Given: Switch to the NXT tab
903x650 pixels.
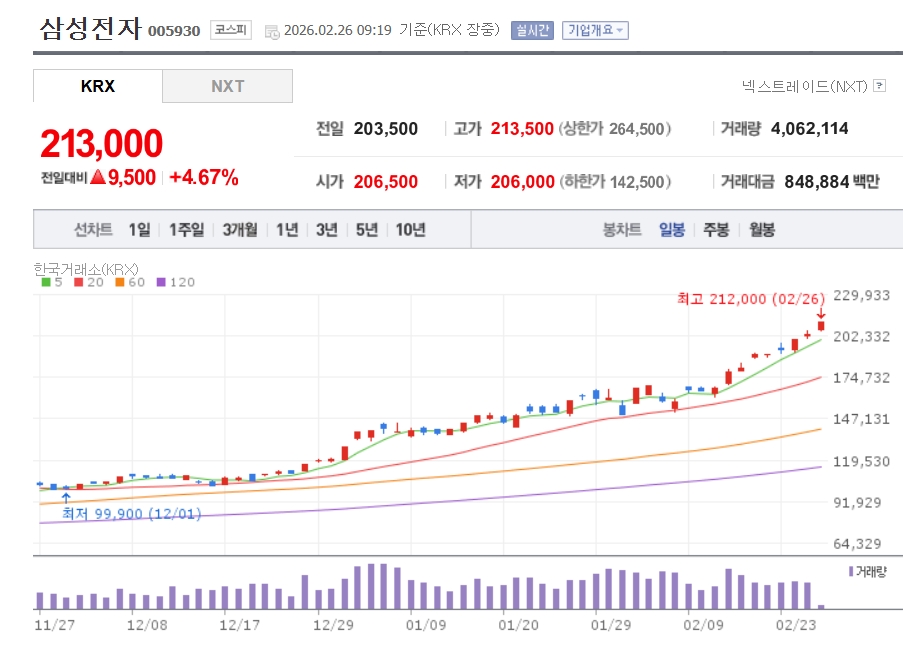Looking at the screenshot, I should (x=227, y=86).
